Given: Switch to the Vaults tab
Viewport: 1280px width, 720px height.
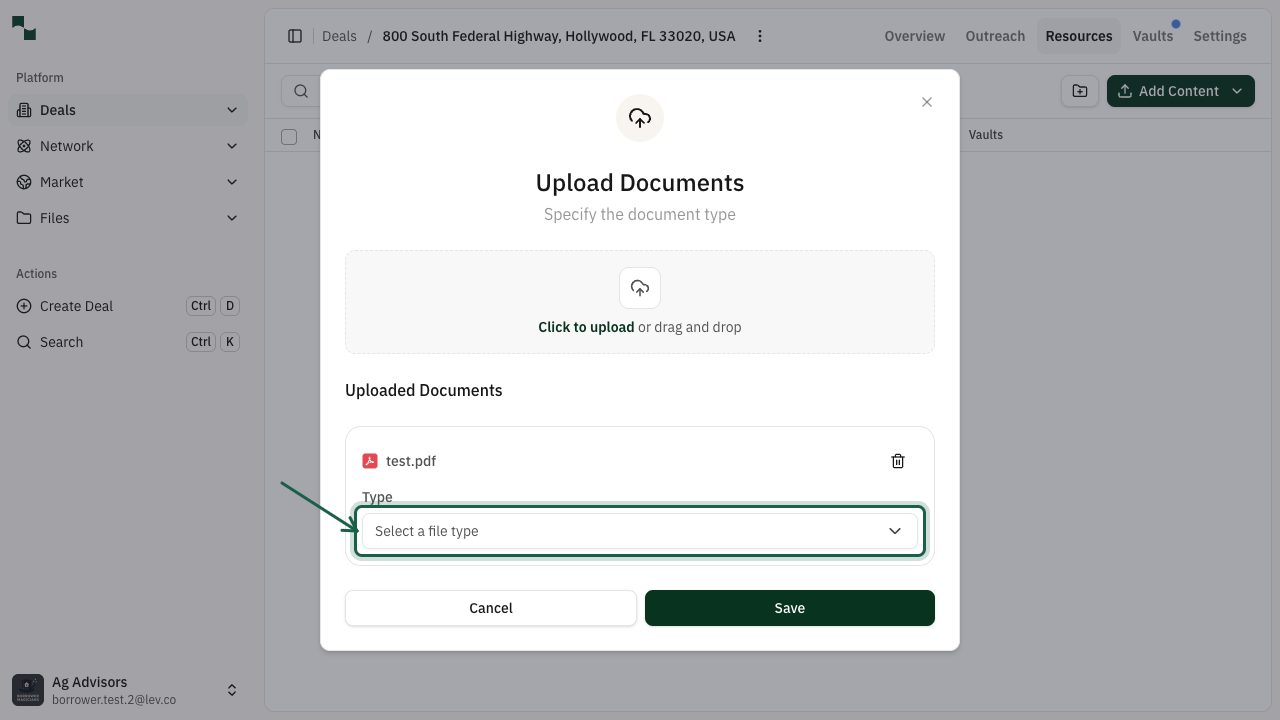Looking at the screenshot, I should [1152, 36].
